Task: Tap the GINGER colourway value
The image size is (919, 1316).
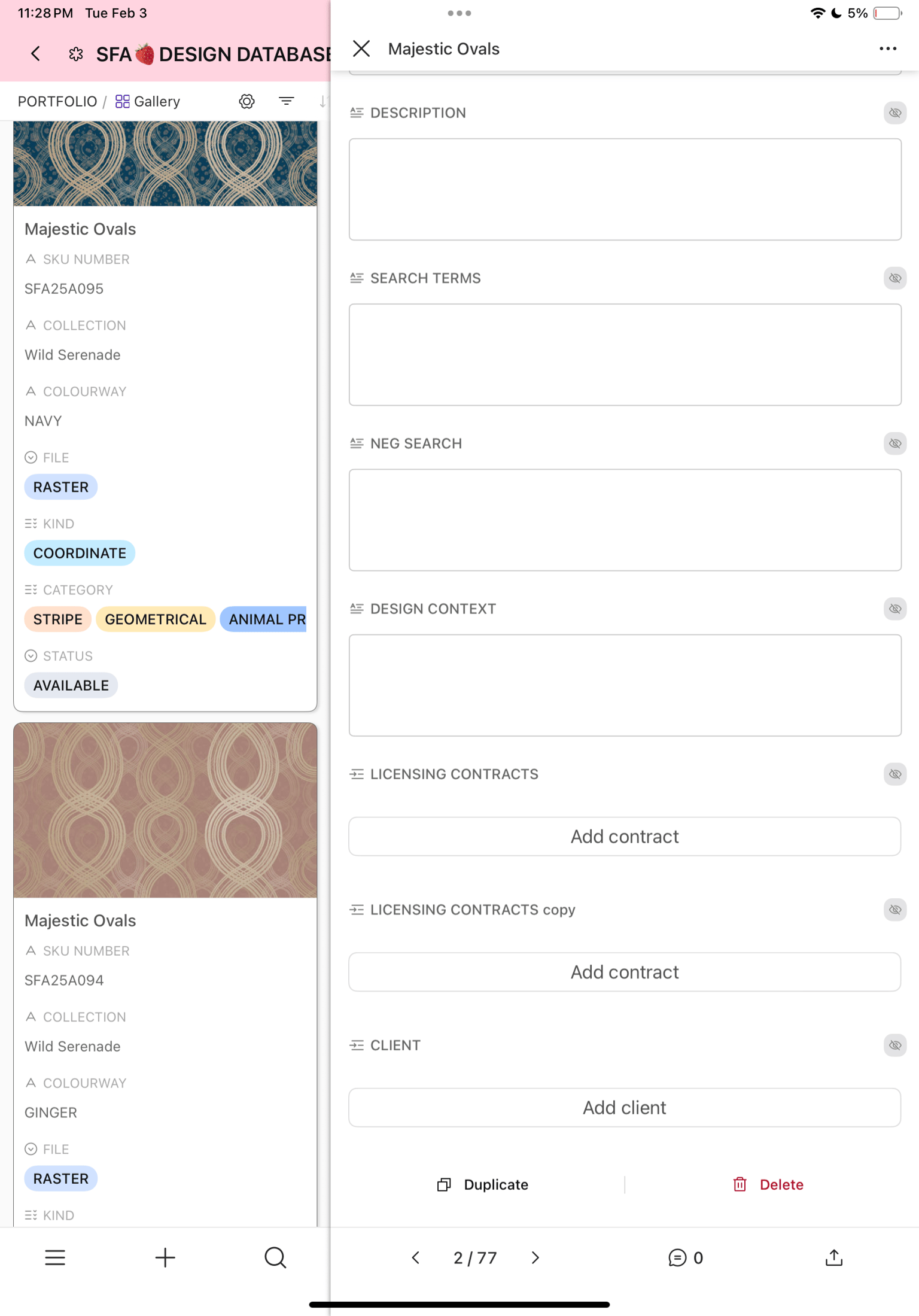Action: [51, 1113]
